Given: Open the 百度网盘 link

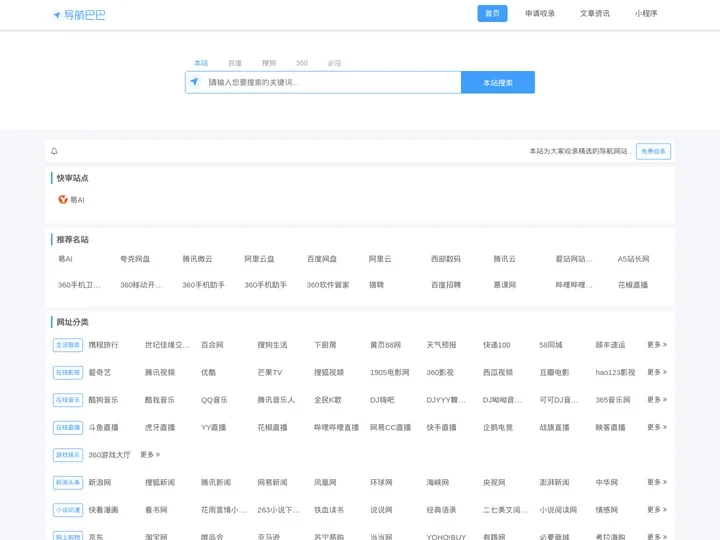Looking at the screenshot, I should (x=322, y=259).
